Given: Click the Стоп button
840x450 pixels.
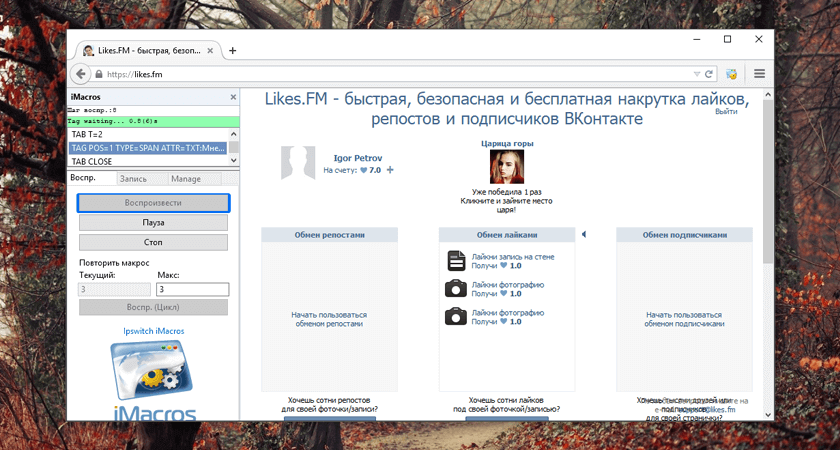Looking at the screenshot, I should 153,242.
